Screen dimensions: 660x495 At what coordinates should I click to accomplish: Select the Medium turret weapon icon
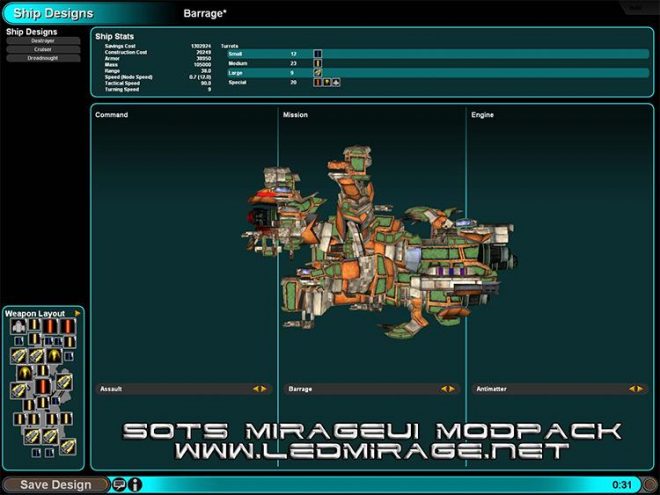[x=318, y=63]
